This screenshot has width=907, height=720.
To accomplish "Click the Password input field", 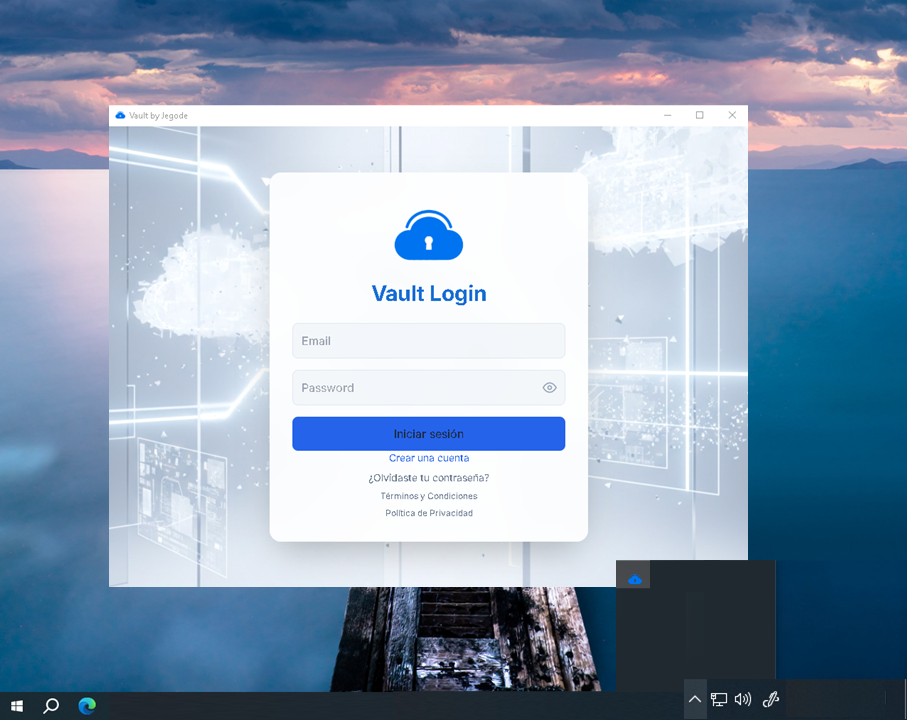I will [428, 387].
